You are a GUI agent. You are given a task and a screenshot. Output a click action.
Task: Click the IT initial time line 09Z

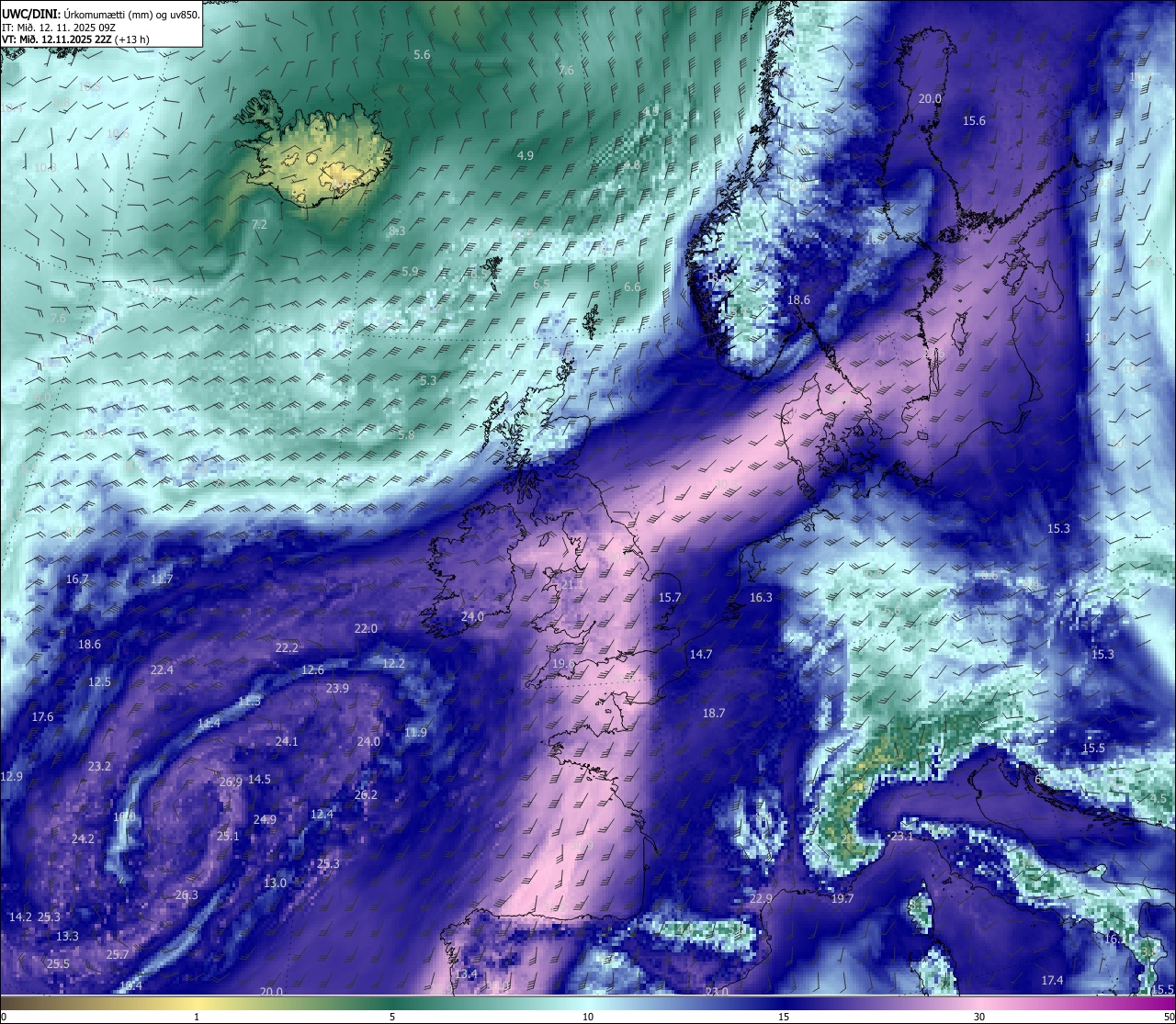(x=58, y=28)
